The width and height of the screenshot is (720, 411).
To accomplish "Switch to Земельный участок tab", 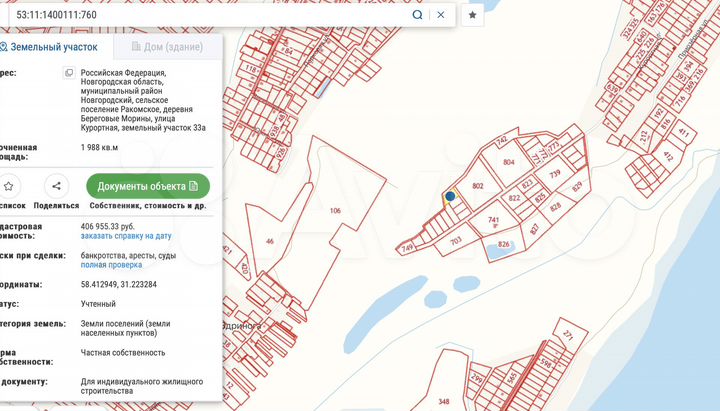I will 50,47.
